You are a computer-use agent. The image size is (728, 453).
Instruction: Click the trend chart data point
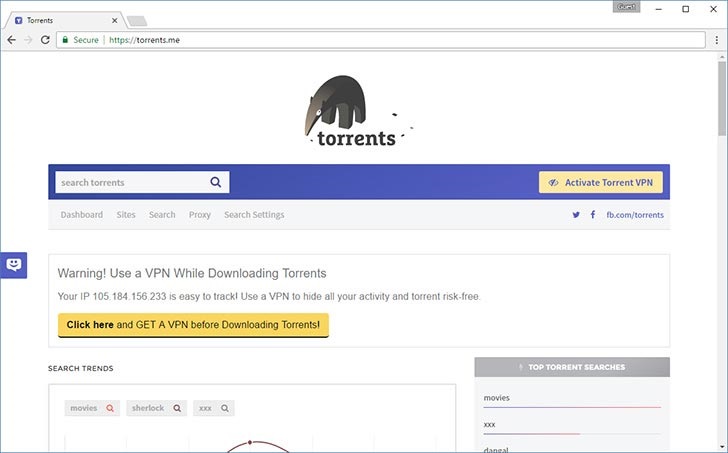coord(250,442)
